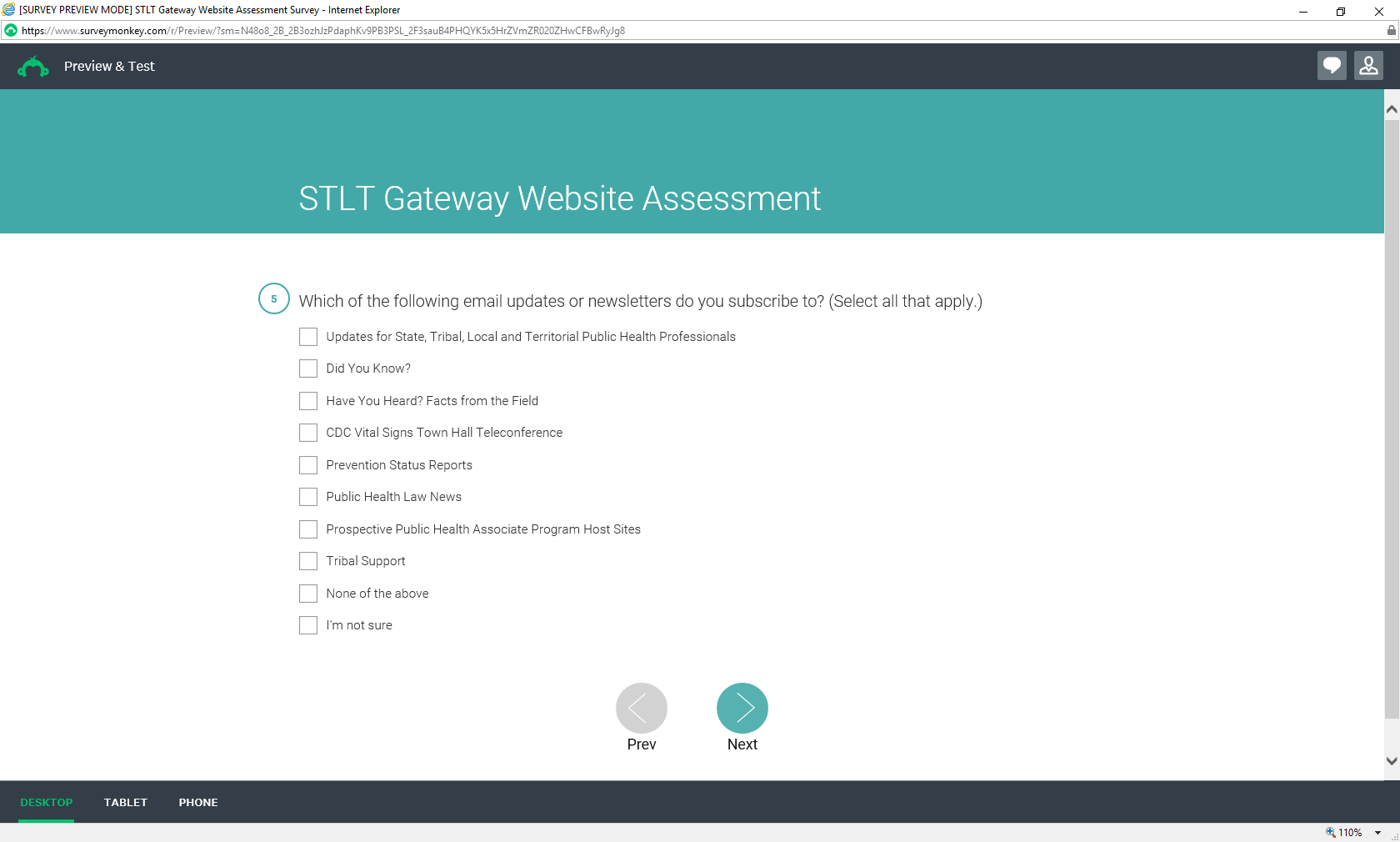This screenshot has height=842, width=1400.
Task: Select CDC Vital Signs Town Hall Teleconference checkbox
Action: [308, 433]
